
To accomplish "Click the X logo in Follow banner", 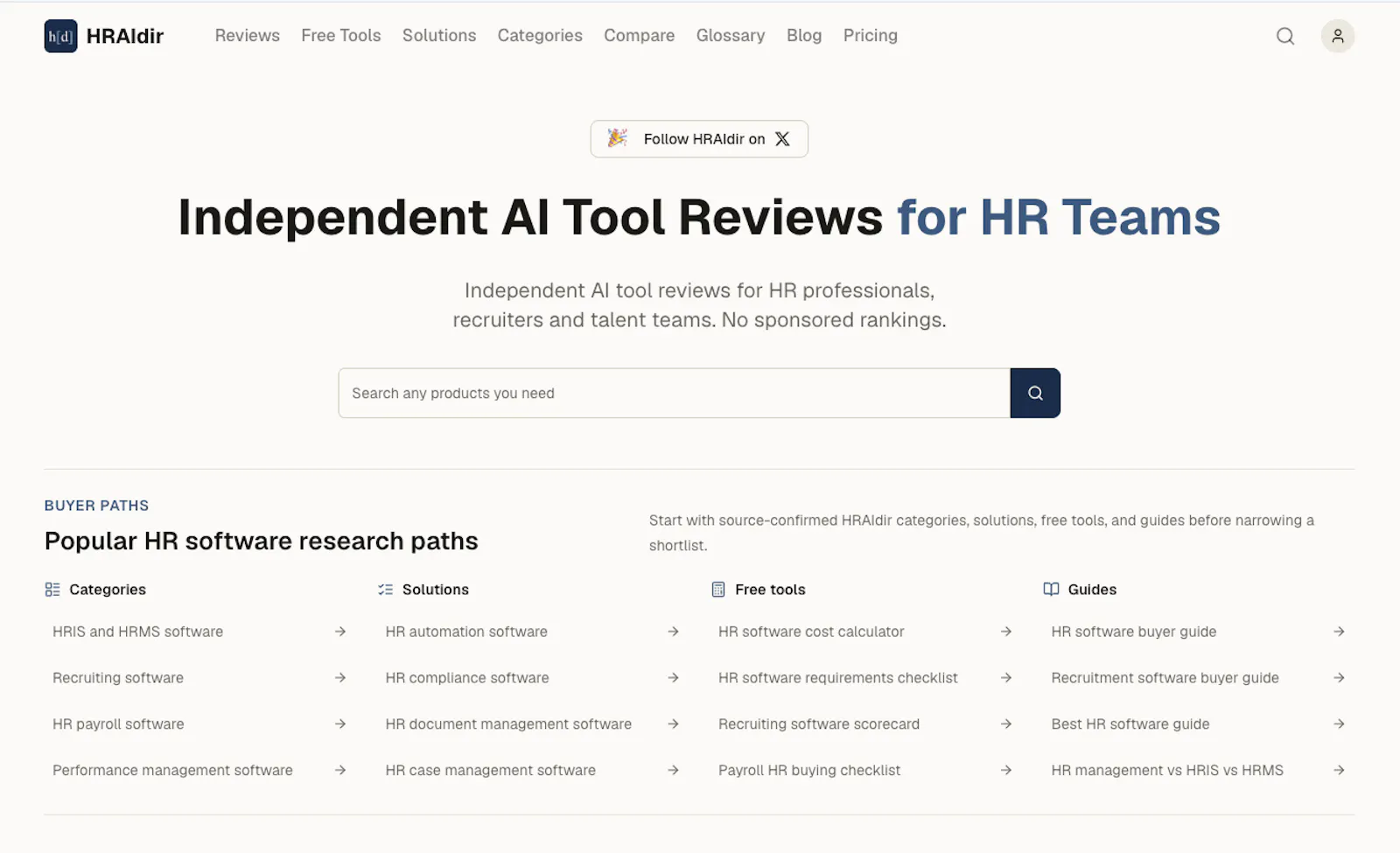I will (782, 139).
